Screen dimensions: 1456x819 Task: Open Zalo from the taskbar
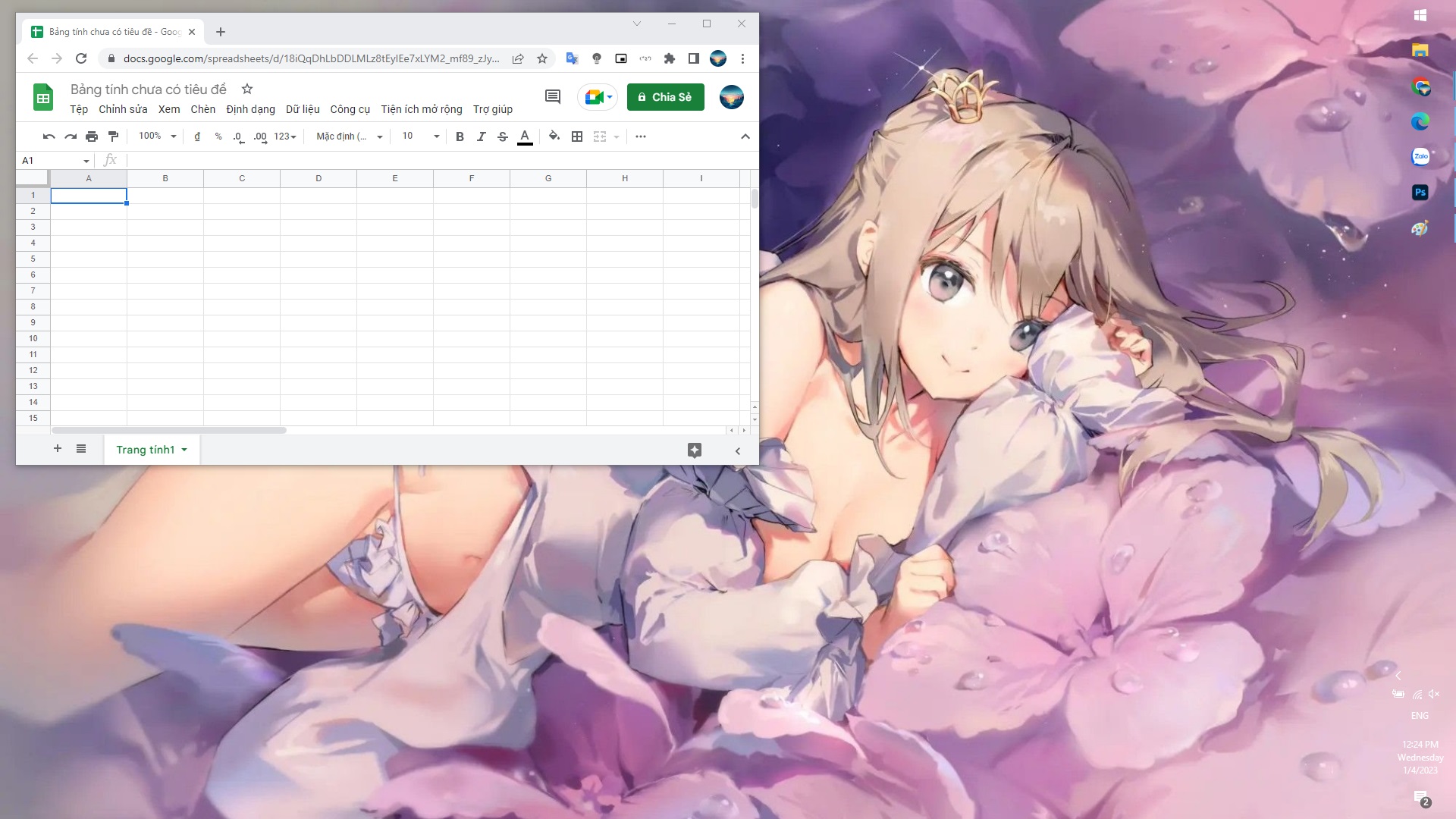1420,156
